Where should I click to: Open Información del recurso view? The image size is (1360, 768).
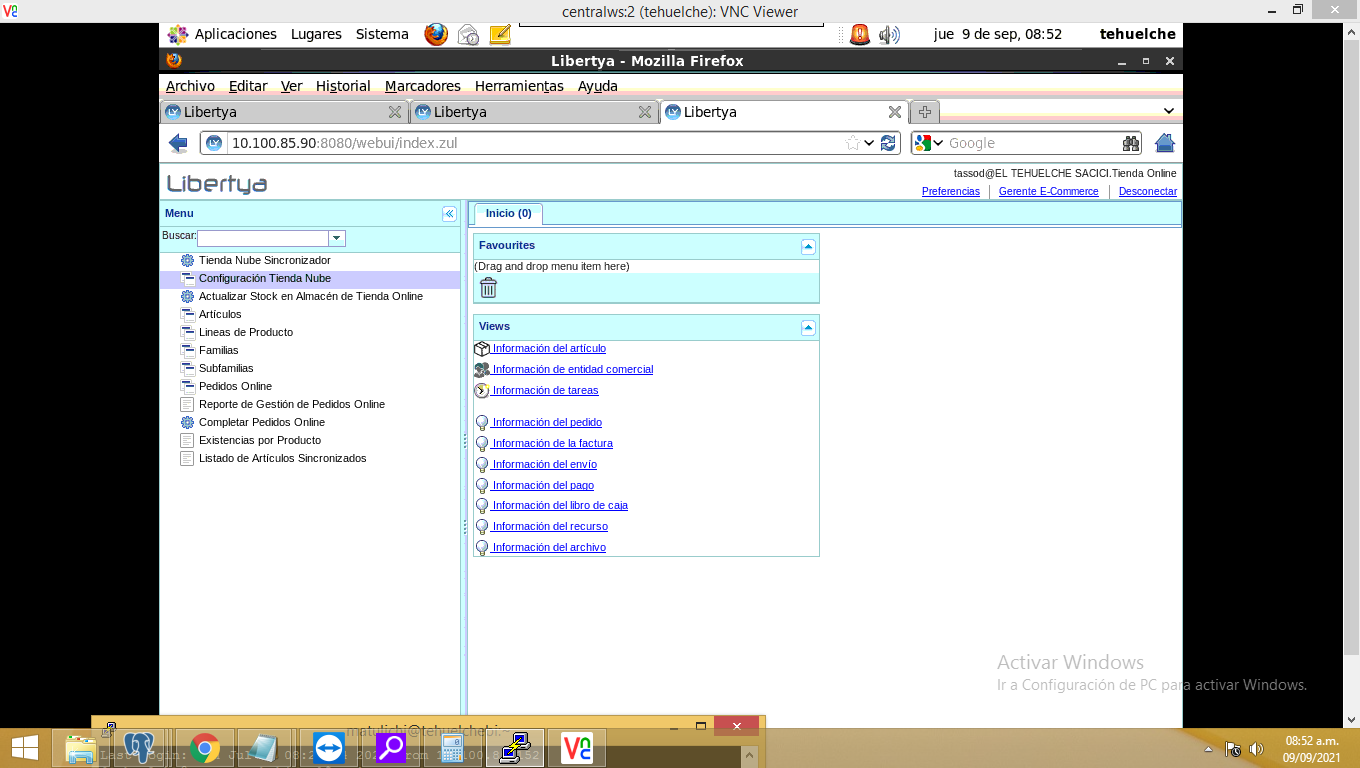click(x=550, y=526)
